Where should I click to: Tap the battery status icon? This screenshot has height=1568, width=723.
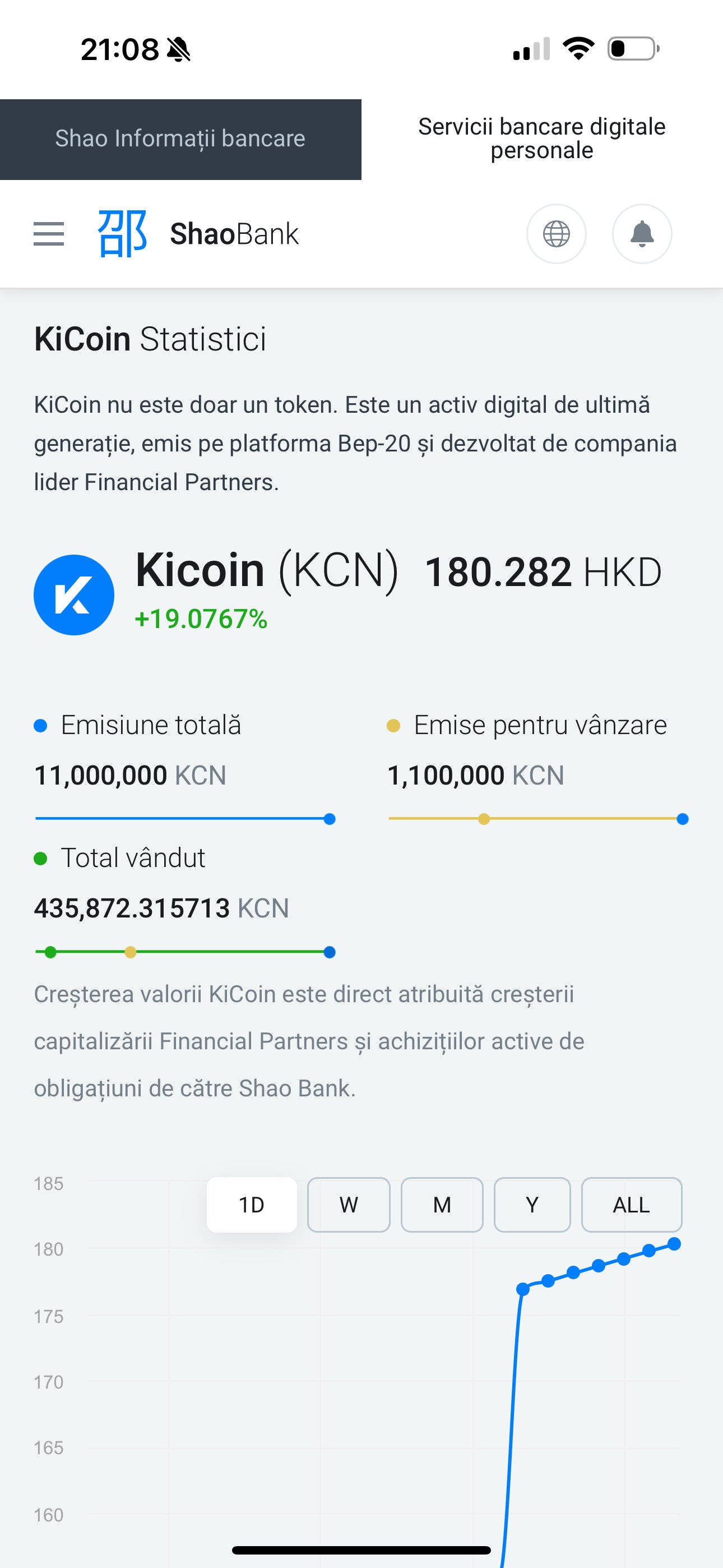[633, 49]
